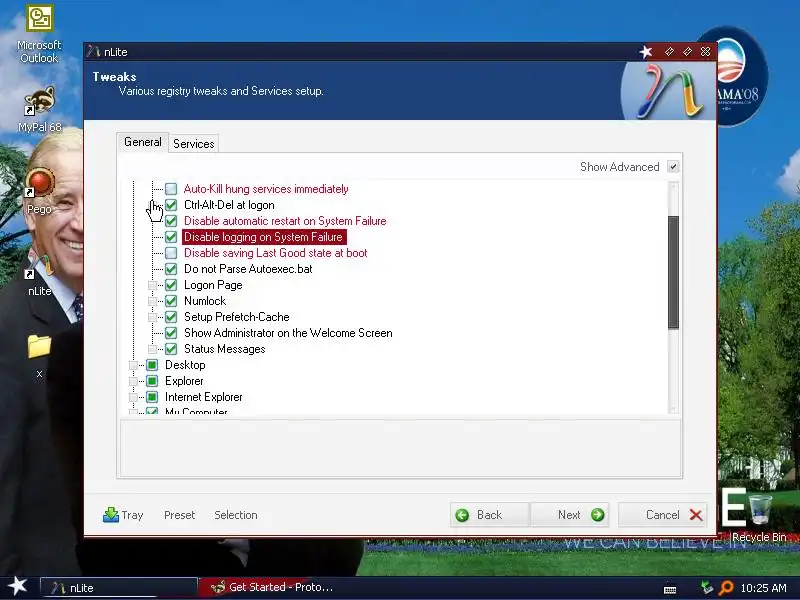
Task: Click the keyboard icon in system tray
Action: [670, 589]
